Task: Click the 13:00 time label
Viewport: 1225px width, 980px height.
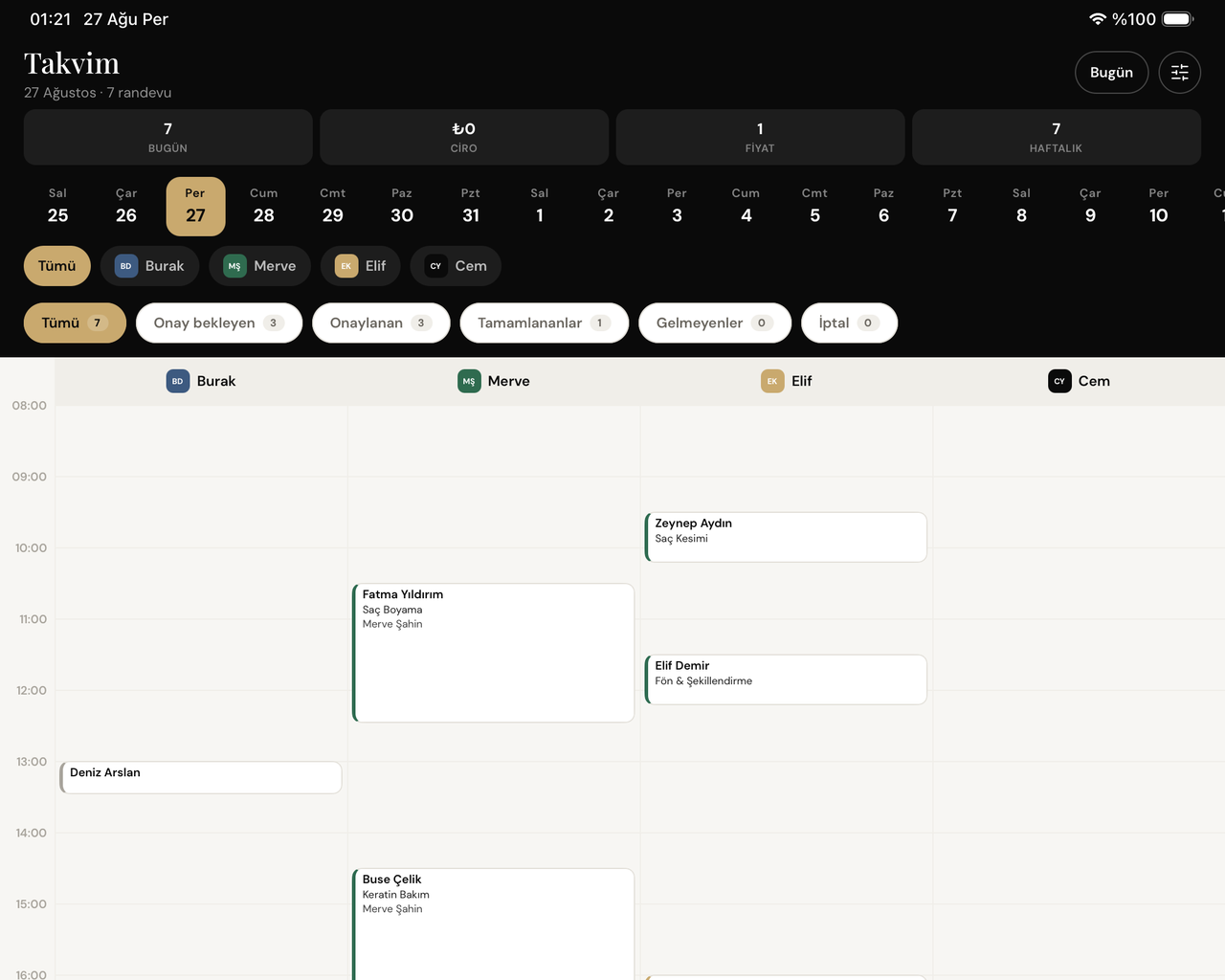Action: coord(31,762)
